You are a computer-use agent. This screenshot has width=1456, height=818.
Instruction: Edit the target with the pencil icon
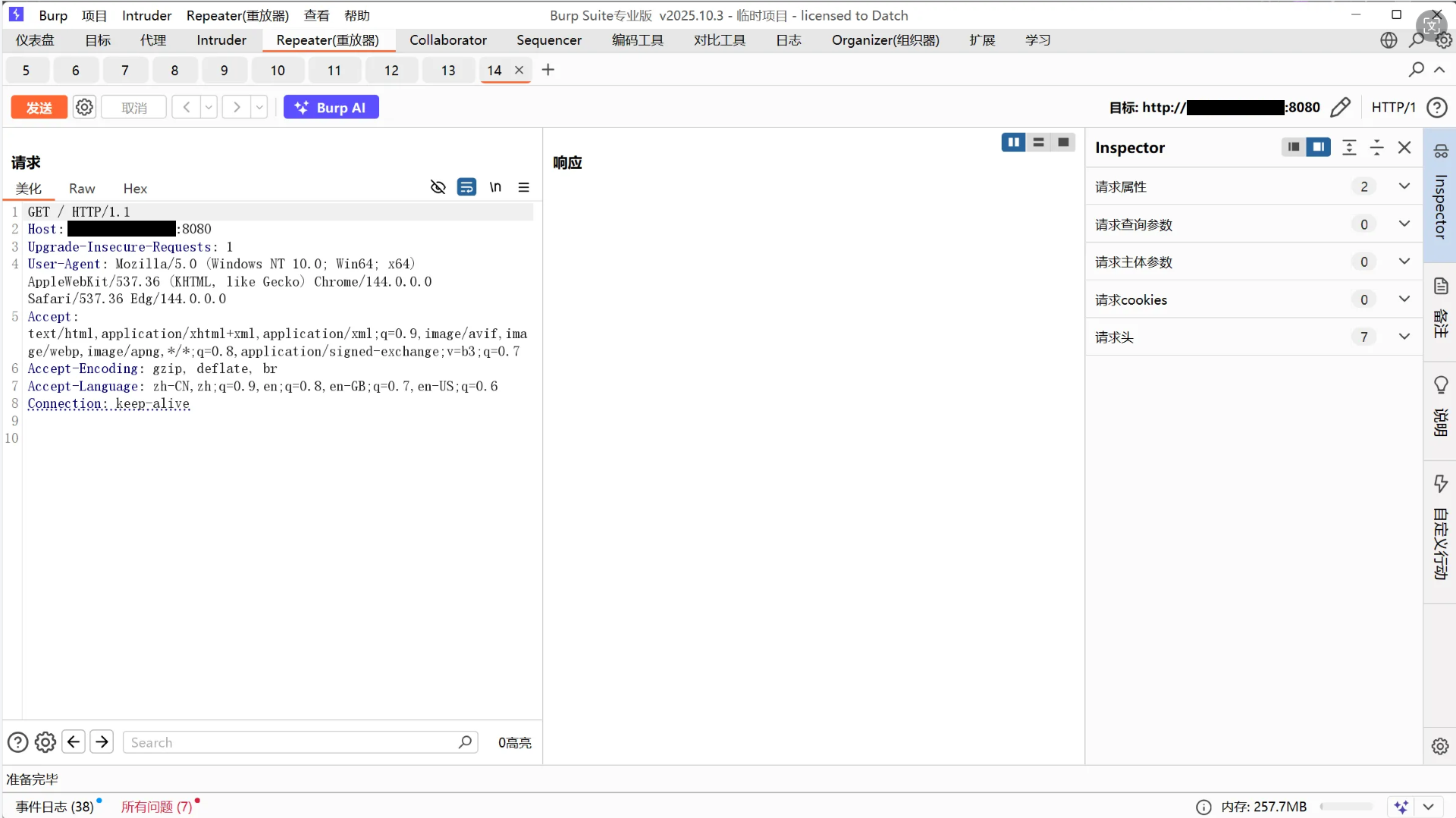[1340, 108]
